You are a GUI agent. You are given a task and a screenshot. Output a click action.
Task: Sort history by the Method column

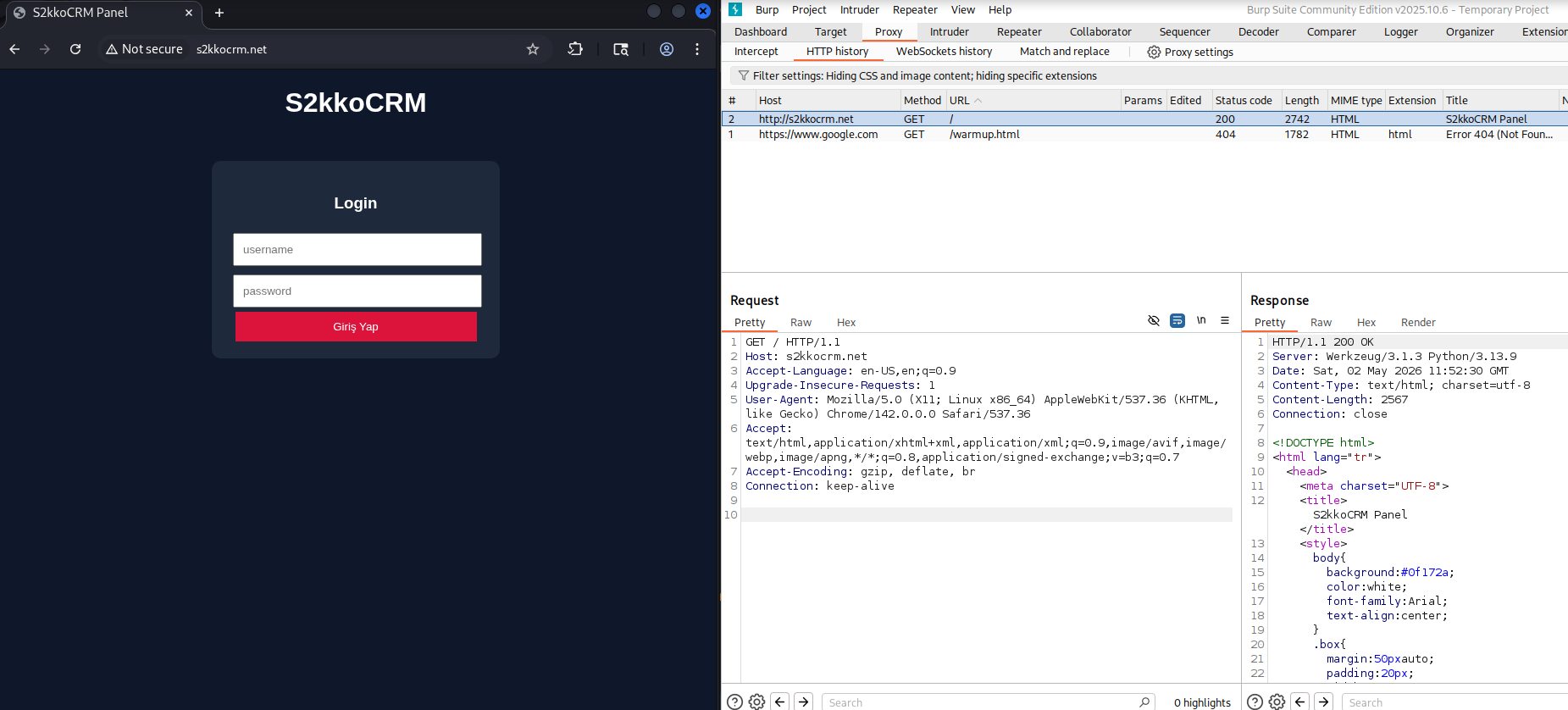(923, 100)
